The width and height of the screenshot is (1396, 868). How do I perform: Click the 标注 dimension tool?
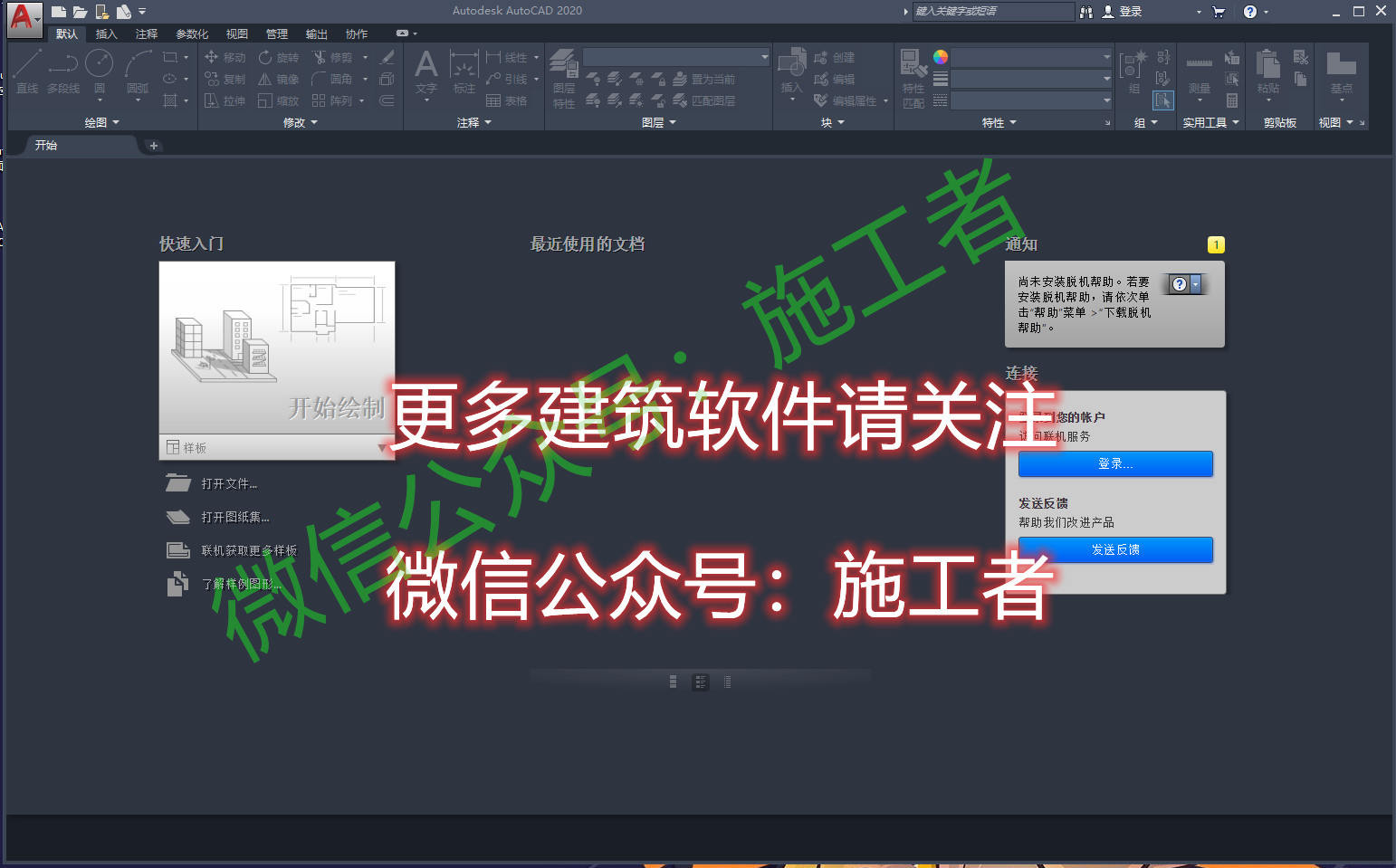click(464, 72)
